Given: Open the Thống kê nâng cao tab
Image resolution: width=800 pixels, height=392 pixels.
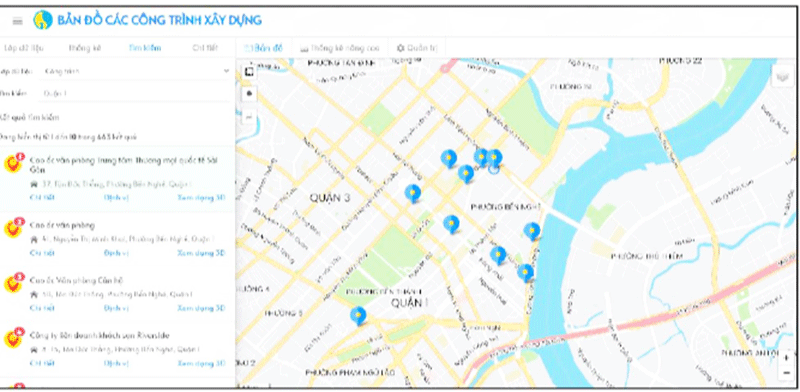Looking at the screenshot, I should tap(340, 48).
